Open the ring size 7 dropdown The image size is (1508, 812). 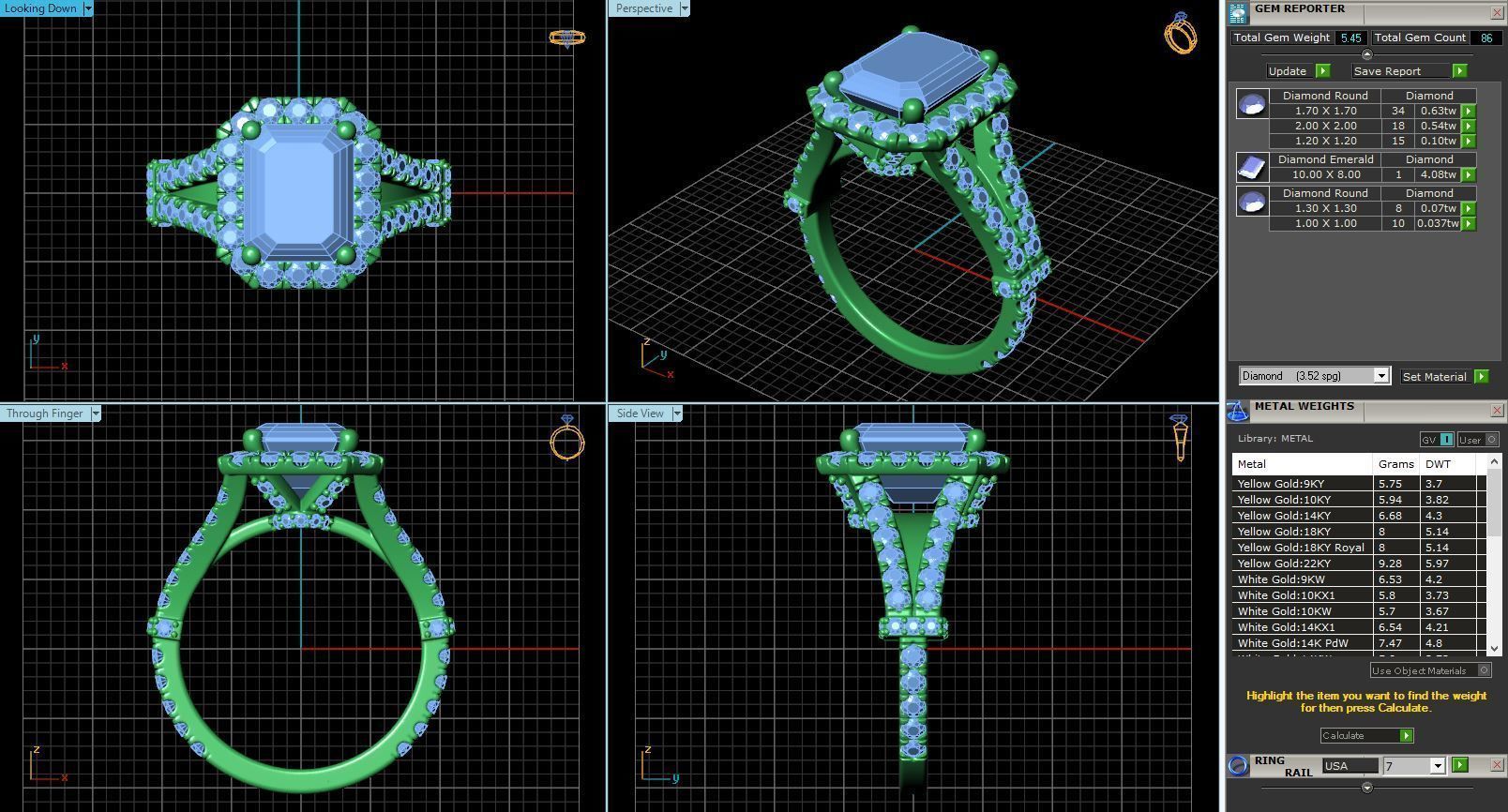point(1437,766)
